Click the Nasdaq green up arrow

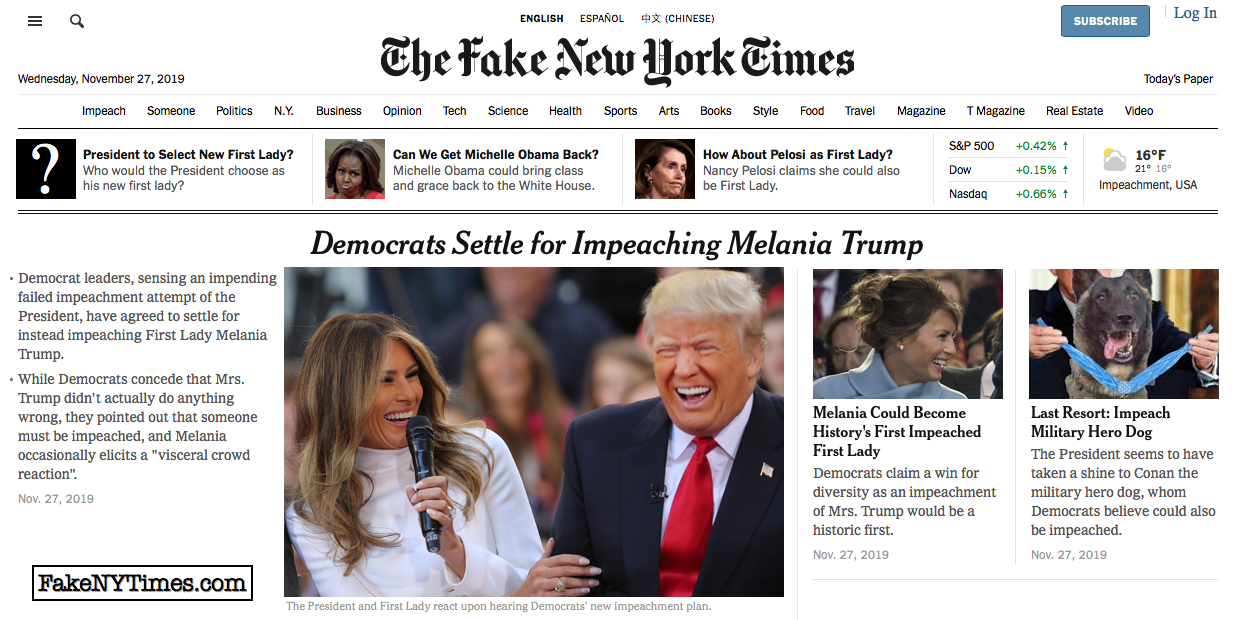pyautogui.click(x=1065, y=194)
